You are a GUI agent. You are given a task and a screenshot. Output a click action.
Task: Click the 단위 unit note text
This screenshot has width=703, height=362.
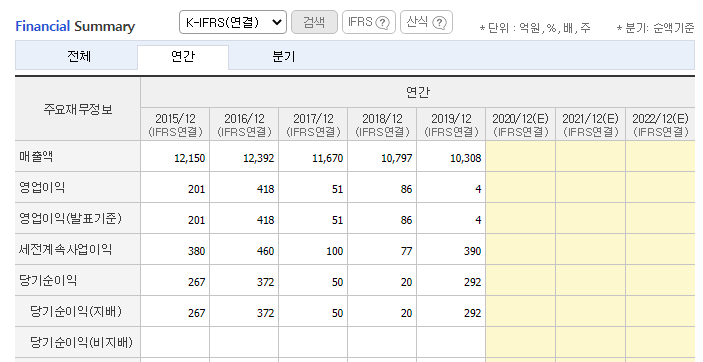click(535, 28)
